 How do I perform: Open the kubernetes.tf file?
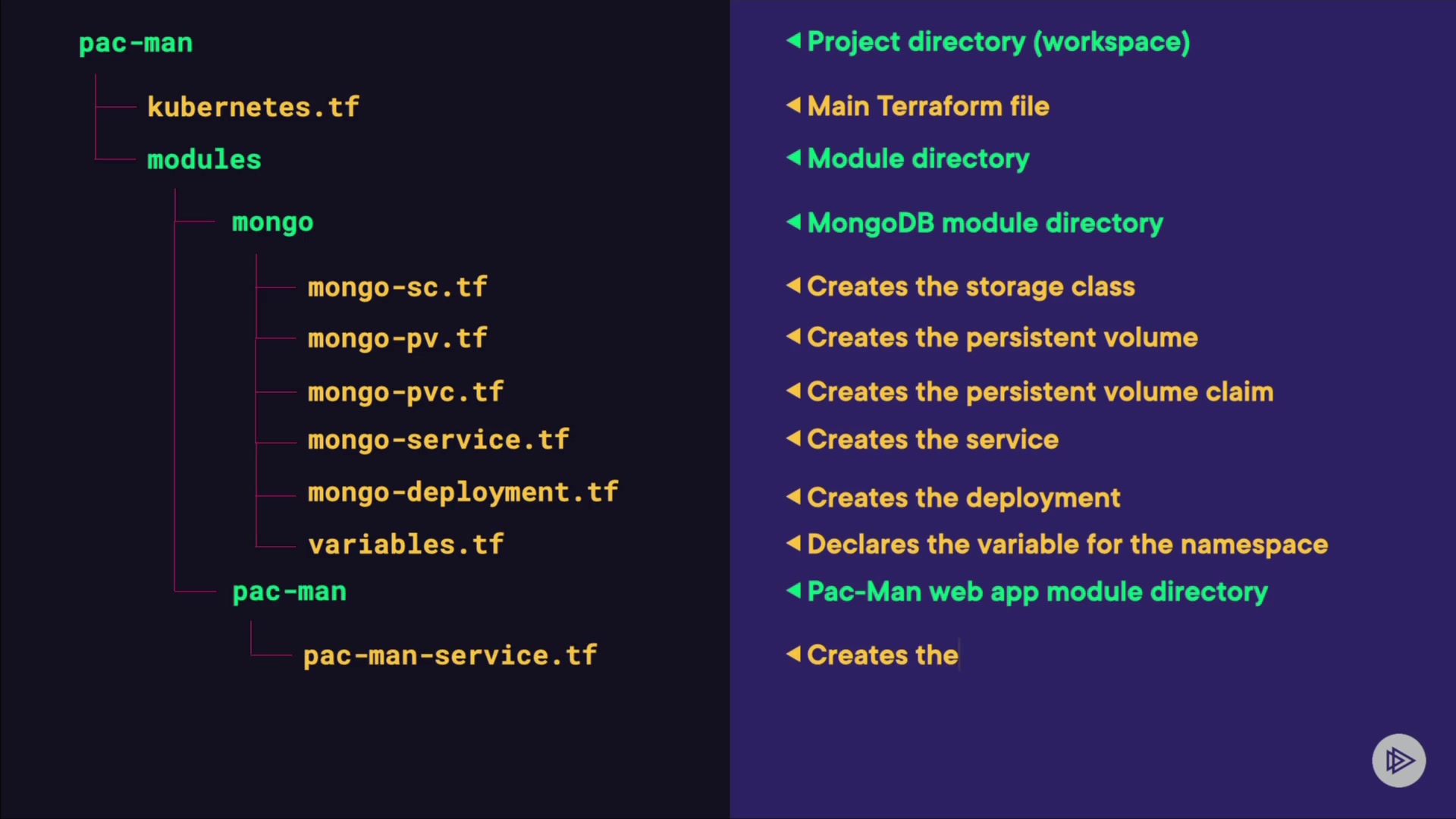(x=253, y=107)
